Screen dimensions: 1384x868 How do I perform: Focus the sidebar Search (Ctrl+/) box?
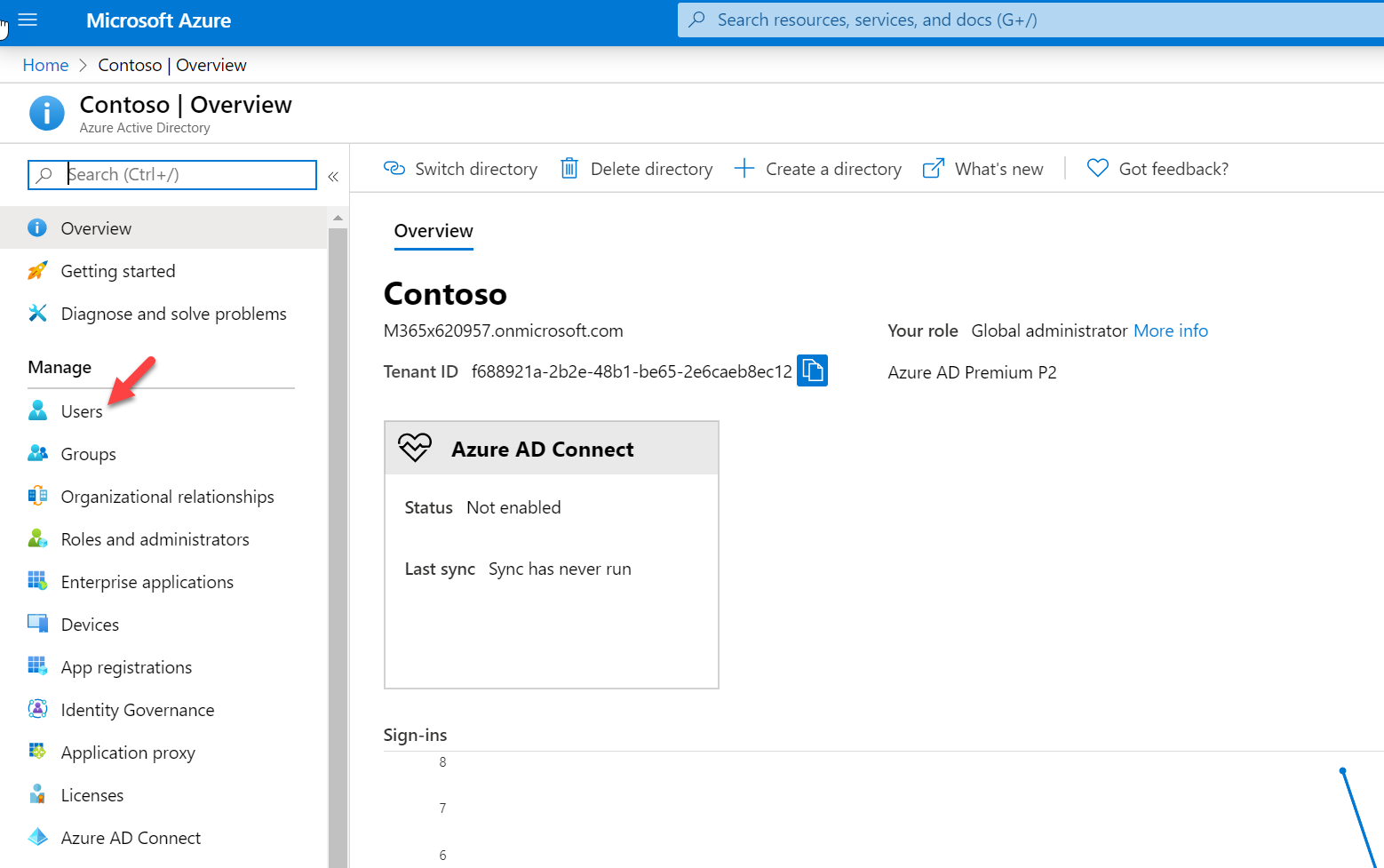point(172,175)
